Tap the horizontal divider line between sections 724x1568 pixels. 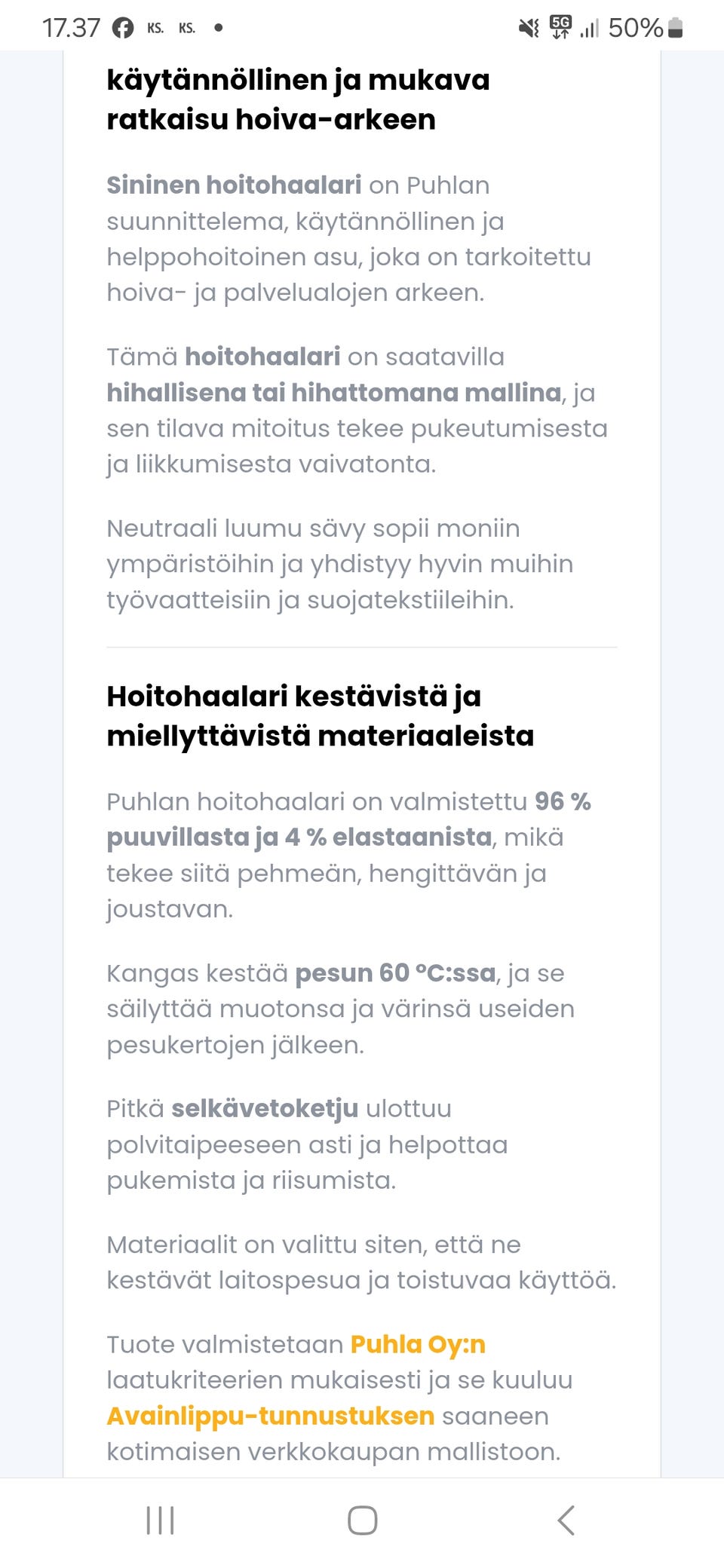click(x=362, y=647)
